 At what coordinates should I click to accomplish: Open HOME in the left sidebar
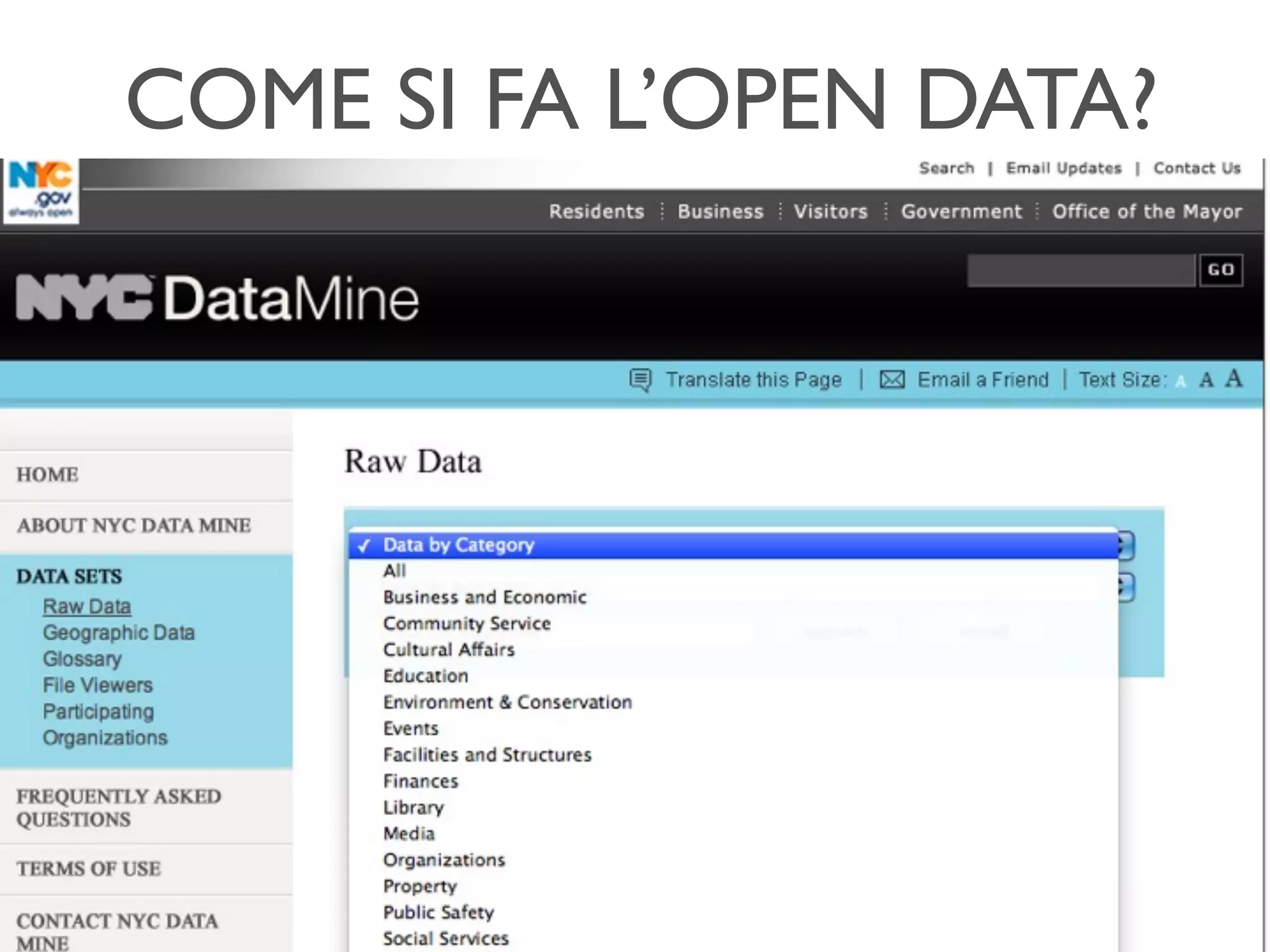pyautogui.click(x=47, y=475)
